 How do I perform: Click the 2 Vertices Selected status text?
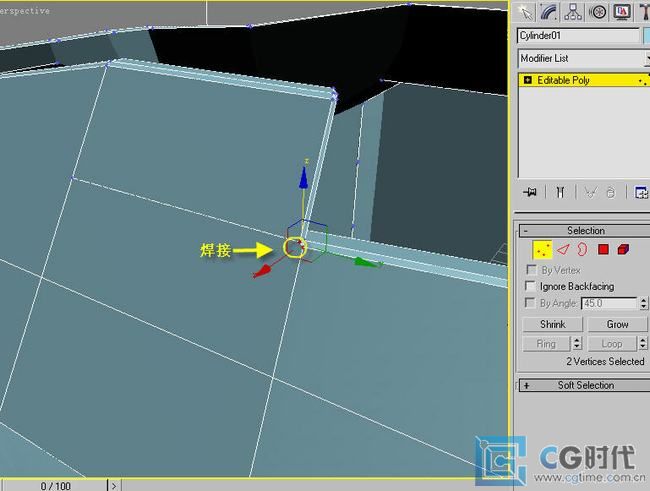click(x=605, y=362)
